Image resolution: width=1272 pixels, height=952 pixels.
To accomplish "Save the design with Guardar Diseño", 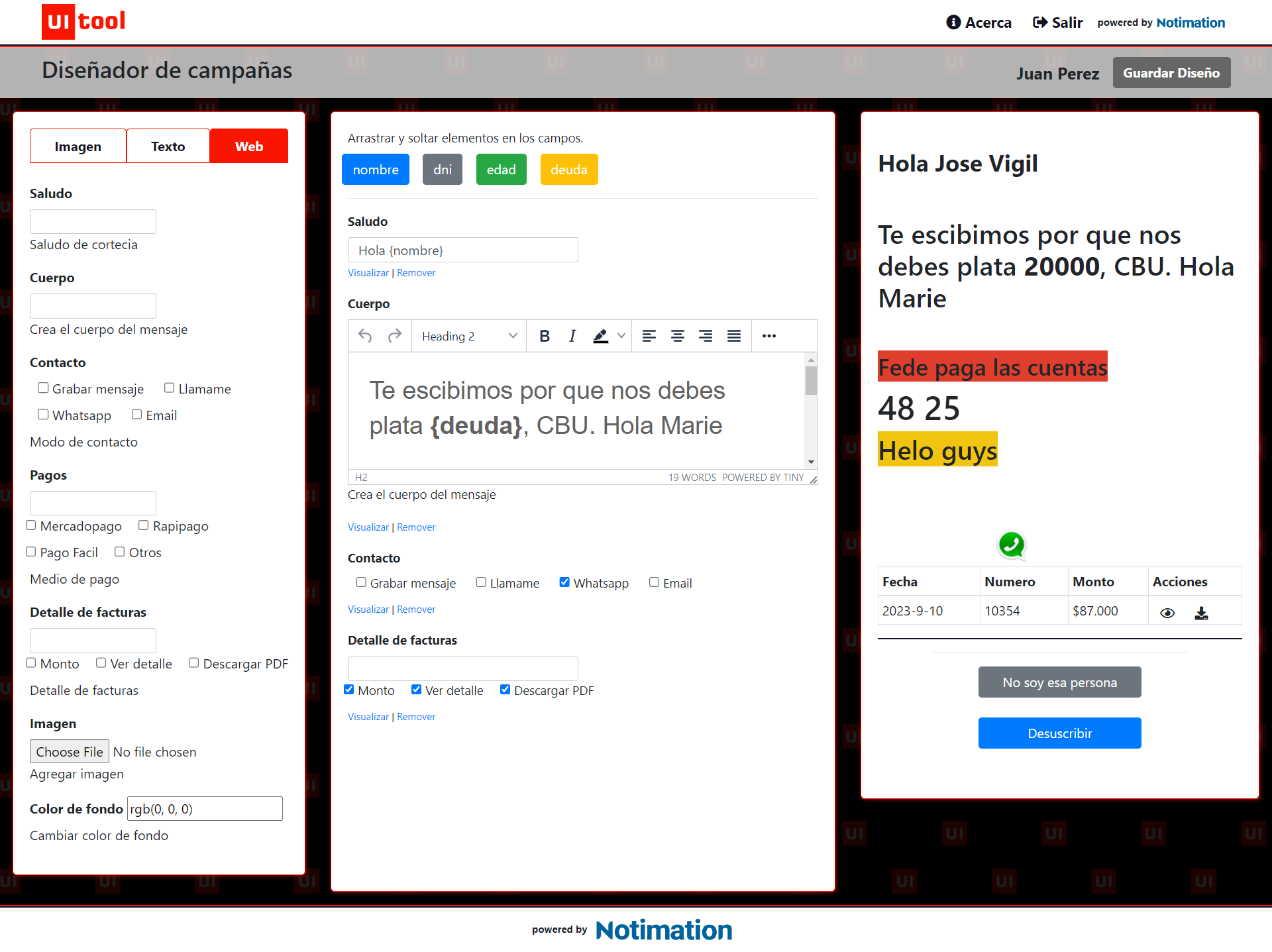I will (x=1171, y=73).
